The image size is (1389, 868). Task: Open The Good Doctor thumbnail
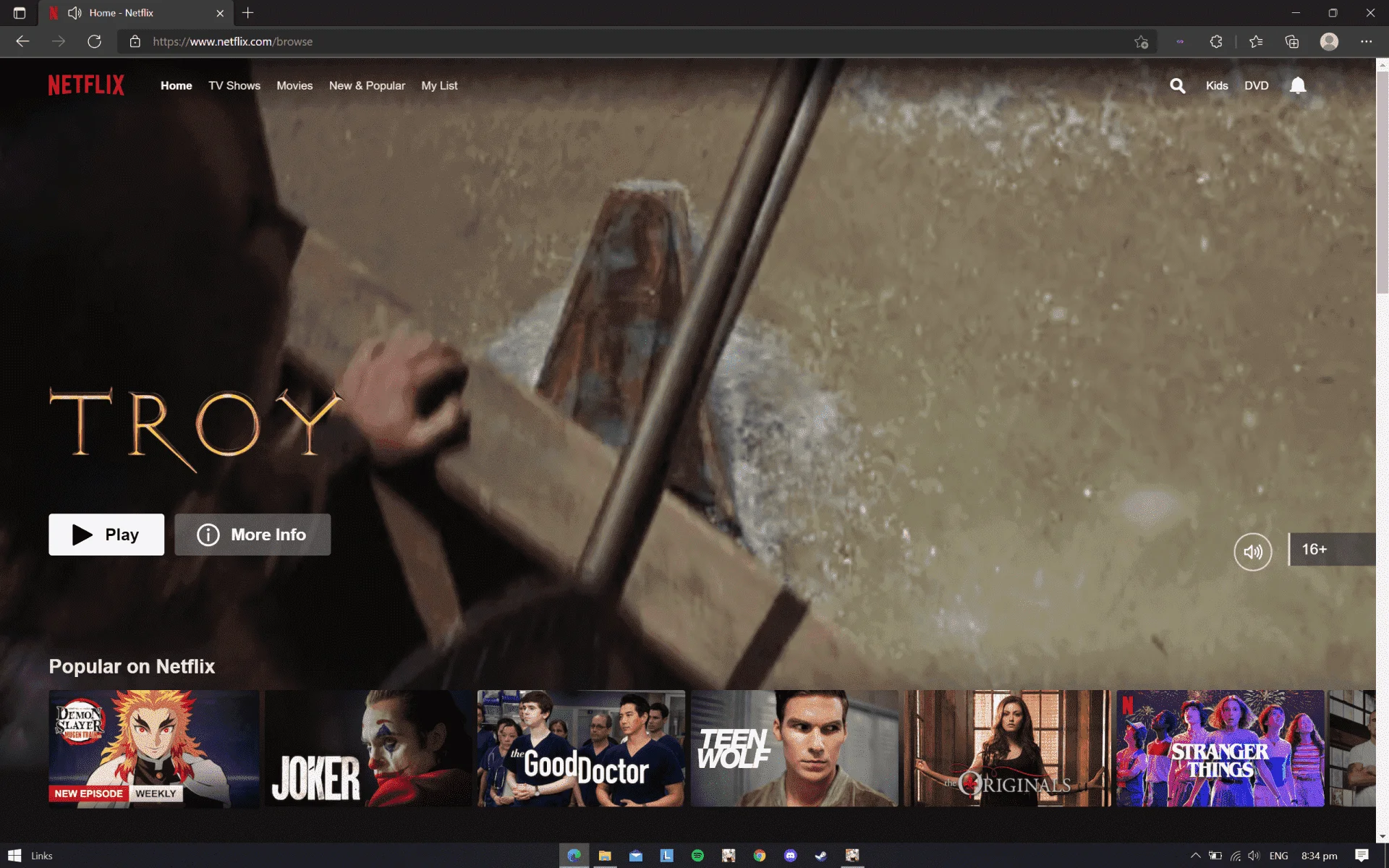tap(581, 748)
